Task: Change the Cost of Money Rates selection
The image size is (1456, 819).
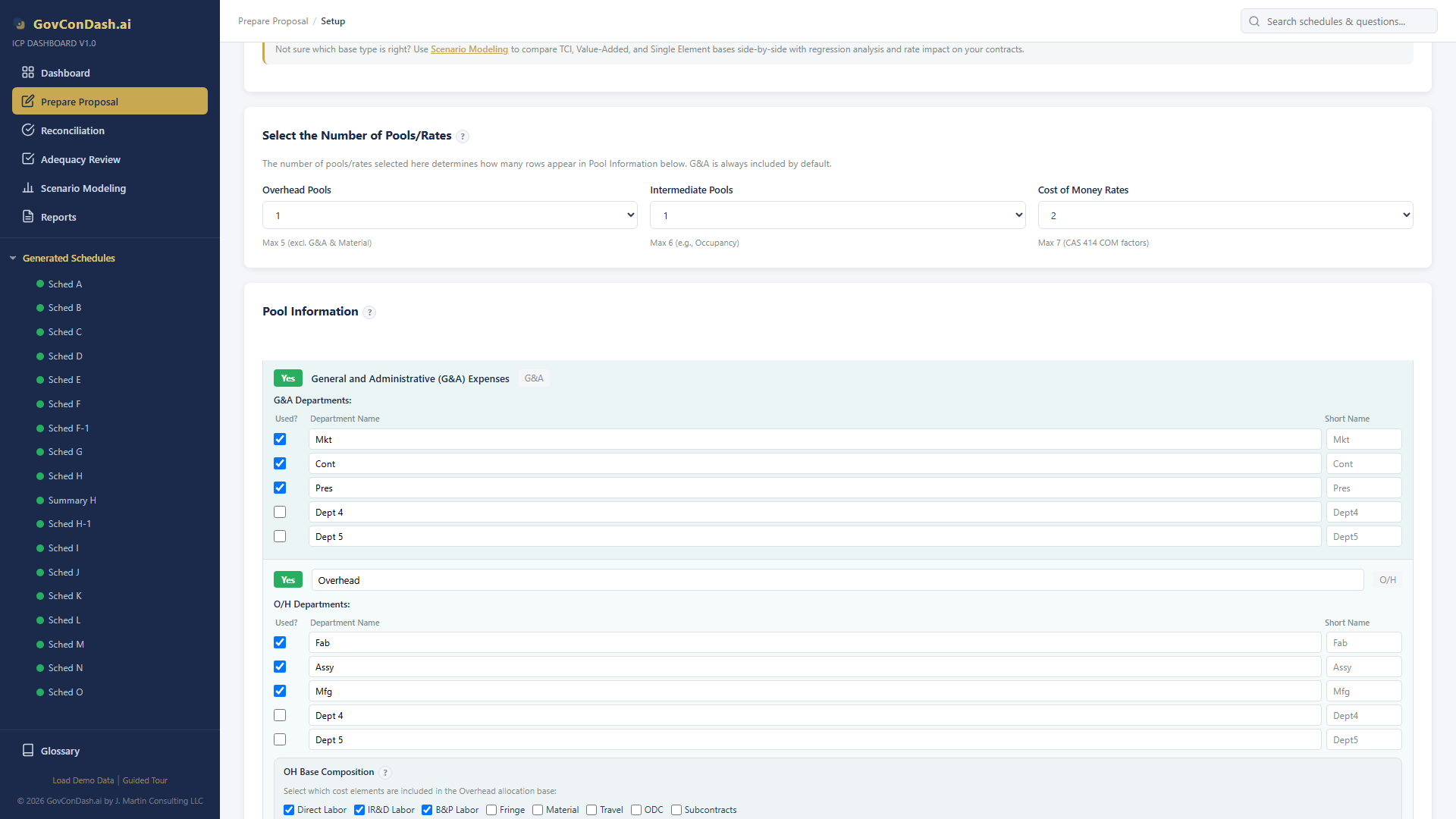Action: [1224, 215]
